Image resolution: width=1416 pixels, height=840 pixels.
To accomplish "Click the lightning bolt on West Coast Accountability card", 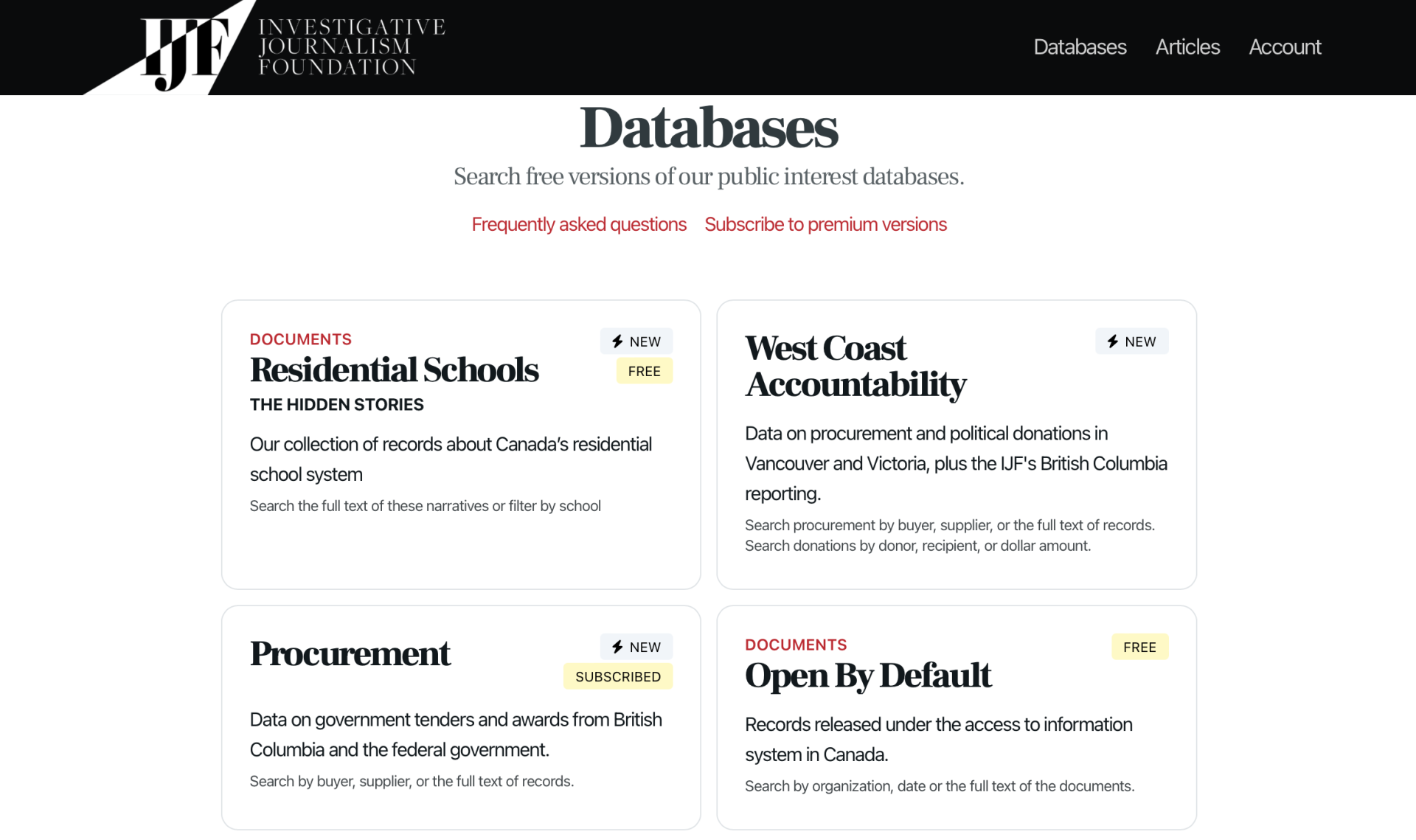I will click(1113, 341).
